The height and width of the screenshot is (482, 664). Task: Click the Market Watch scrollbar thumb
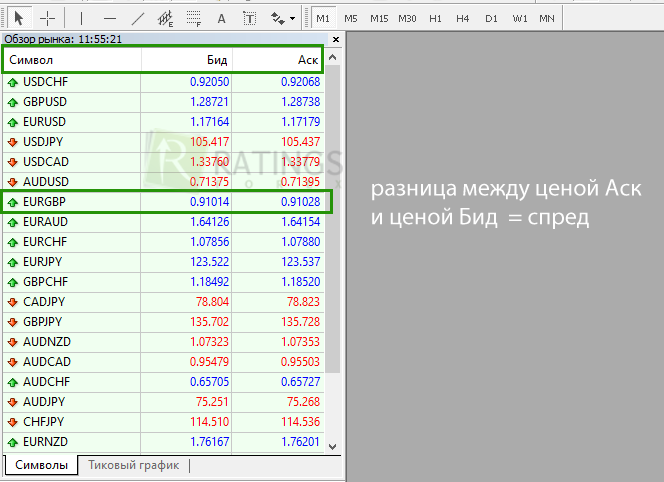point(333,219)
